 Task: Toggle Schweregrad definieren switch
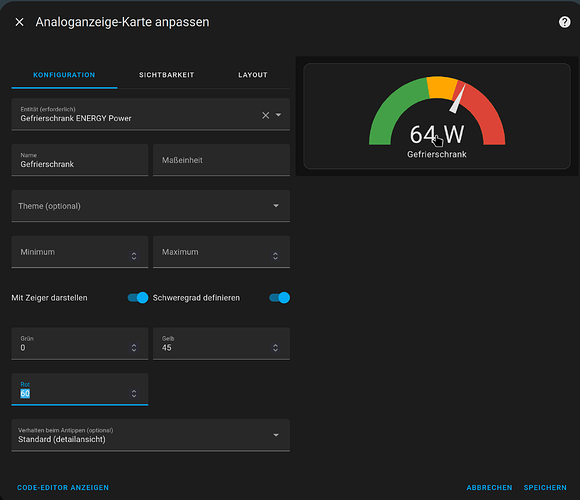280,298
